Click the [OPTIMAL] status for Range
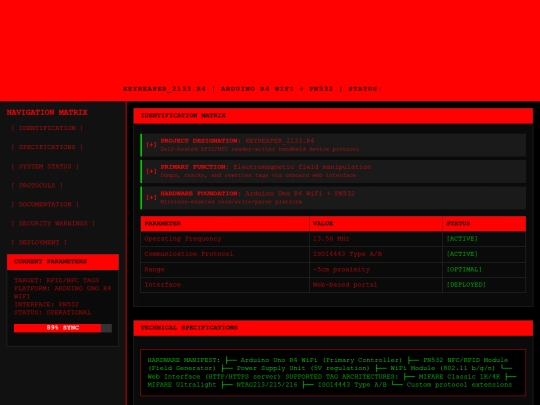 click(x=464, y=270)
